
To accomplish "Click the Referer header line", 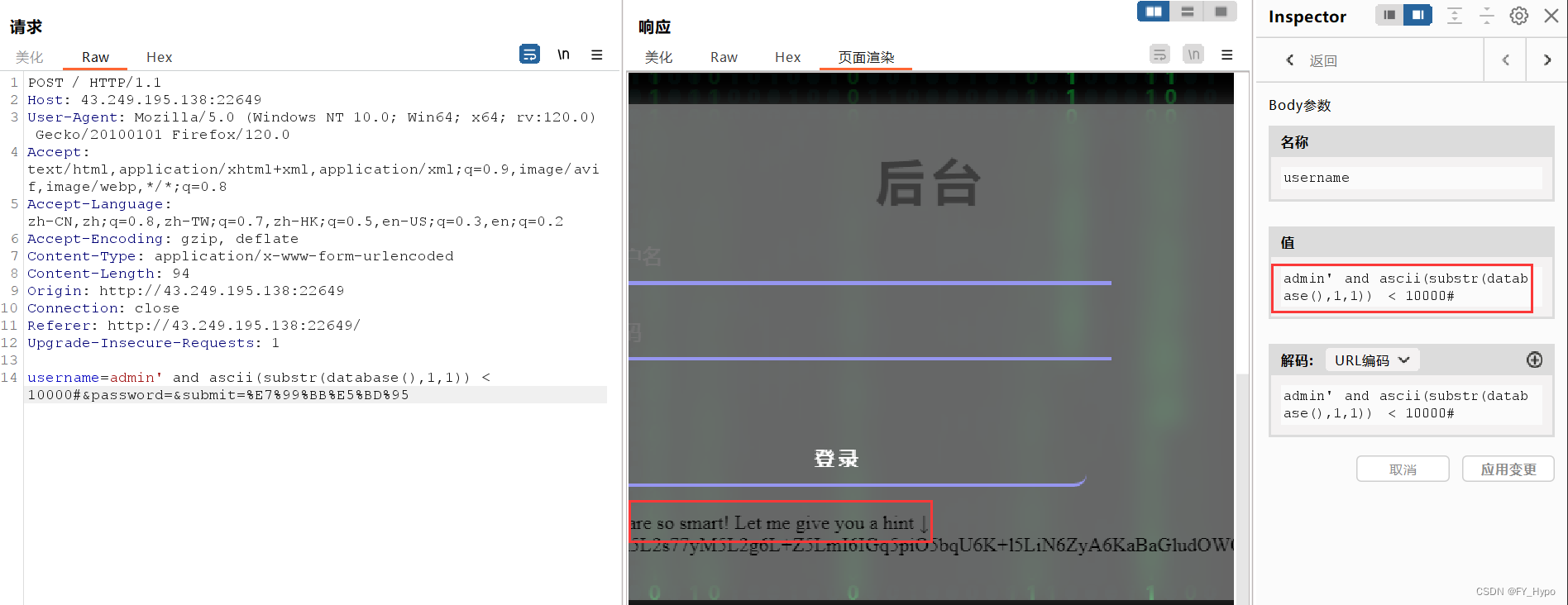I will coord(194,326).
